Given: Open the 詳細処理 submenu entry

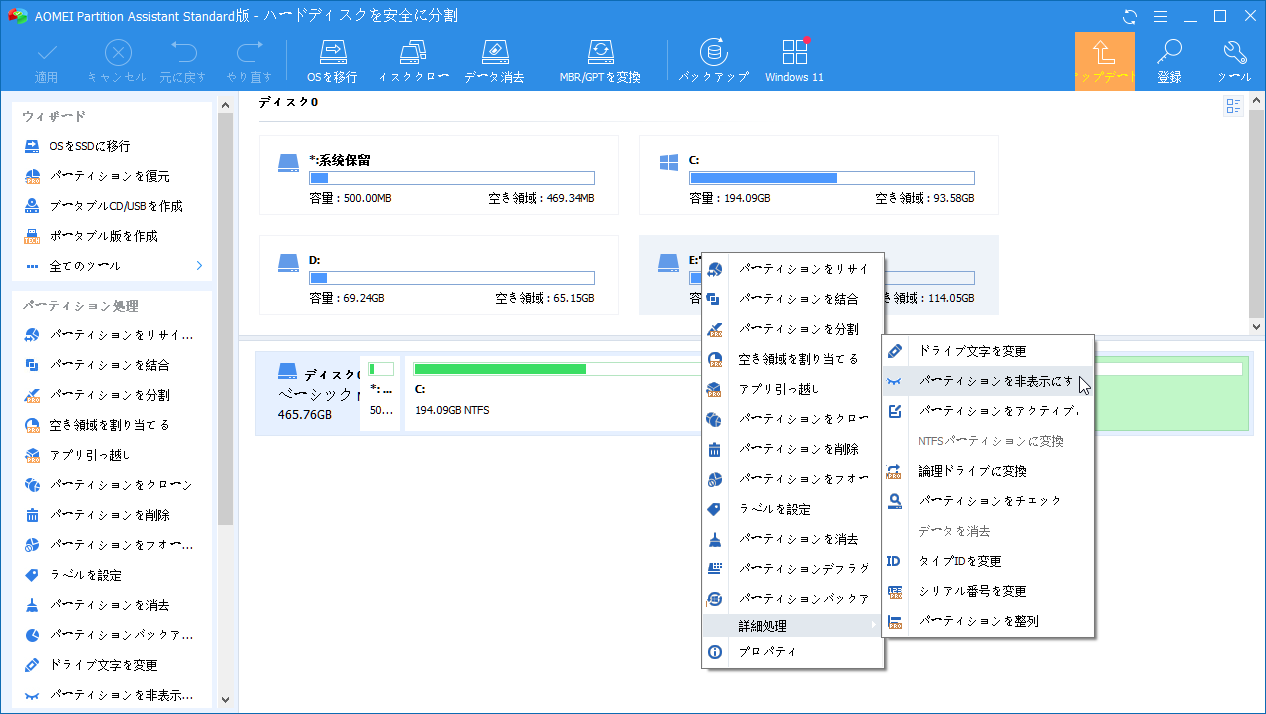Looking at the screenshot, I should point(793,626).
